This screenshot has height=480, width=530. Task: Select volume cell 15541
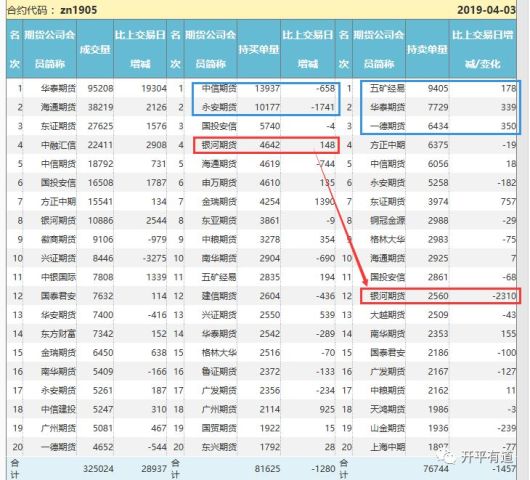coord(100,202)
